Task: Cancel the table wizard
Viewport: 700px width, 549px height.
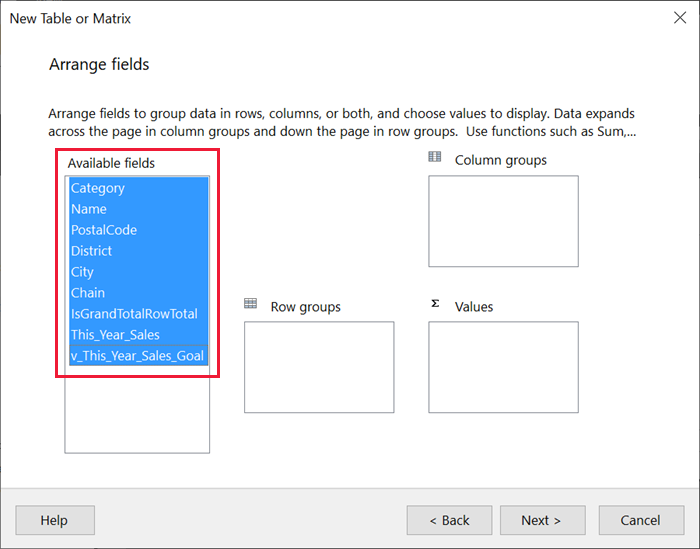Action: point(641,520)
